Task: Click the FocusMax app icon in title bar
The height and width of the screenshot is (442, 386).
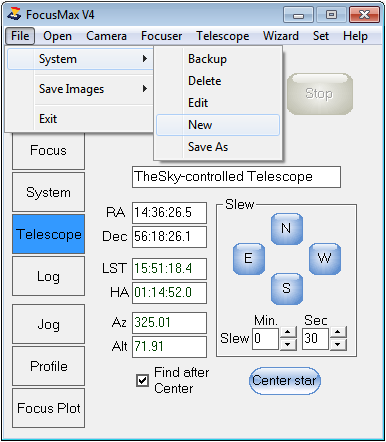Action: [x=14, y=14]
